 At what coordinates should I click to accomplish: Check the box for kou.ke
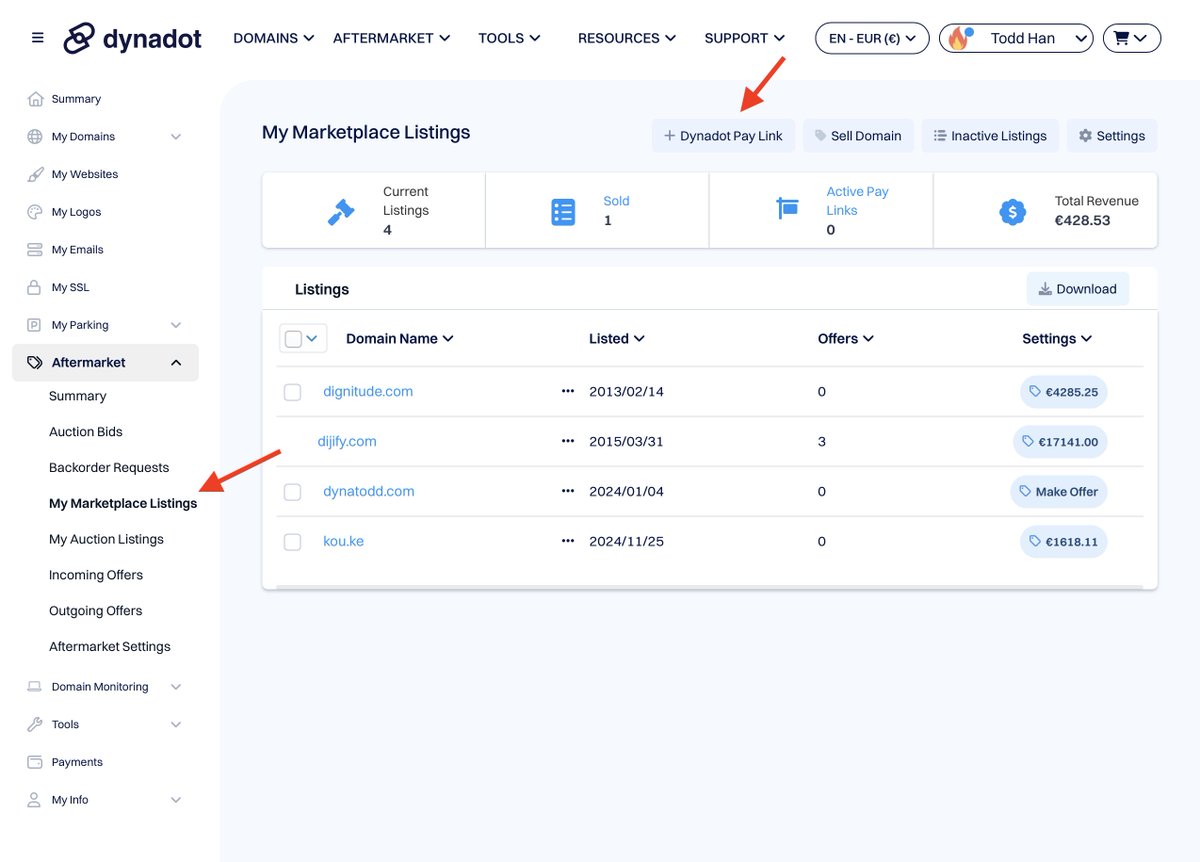pos(292,542)
